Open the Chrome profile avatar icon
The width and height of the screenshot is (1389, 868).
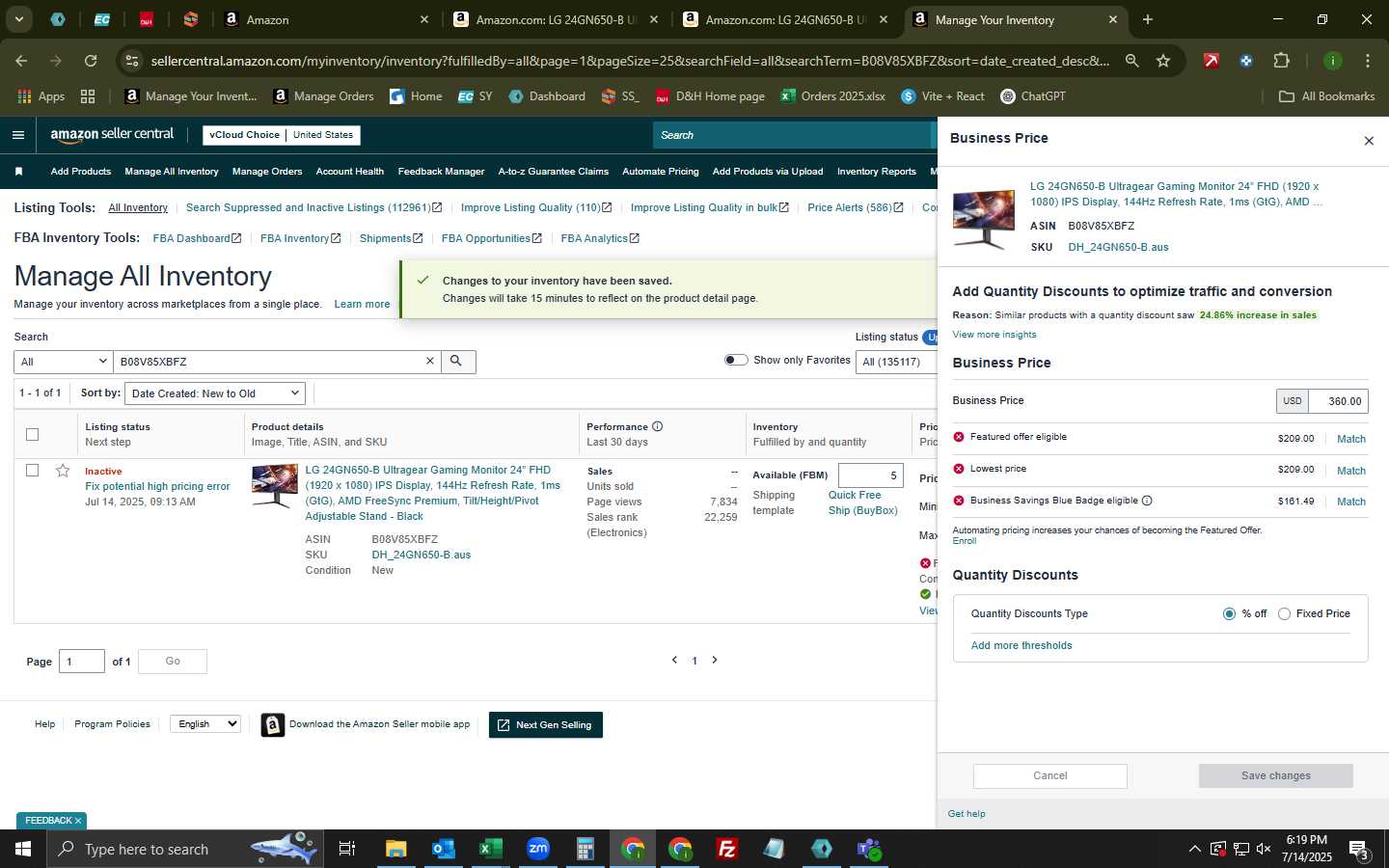pyautogui.click(x=1332, y=61)
